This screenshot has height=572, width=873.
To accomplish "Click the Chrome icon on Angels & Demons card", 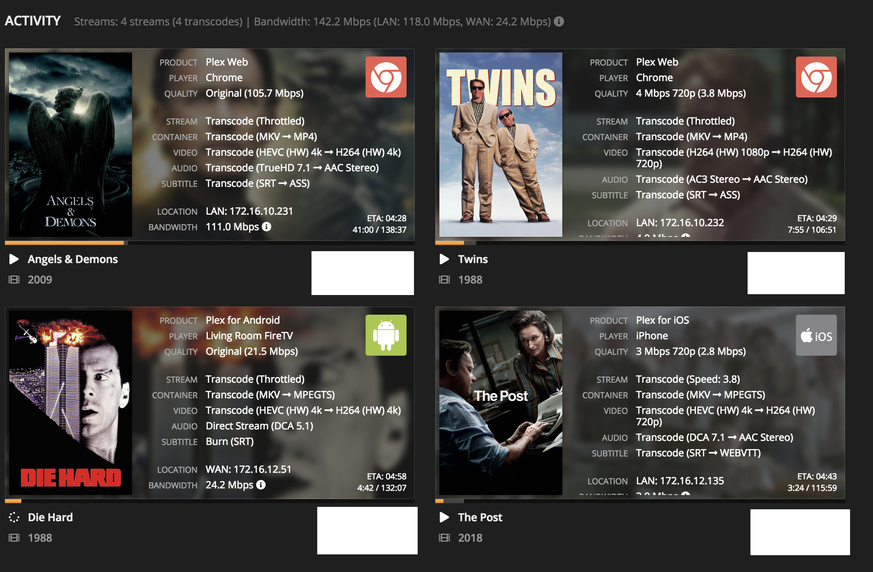I will click(386, 77).
